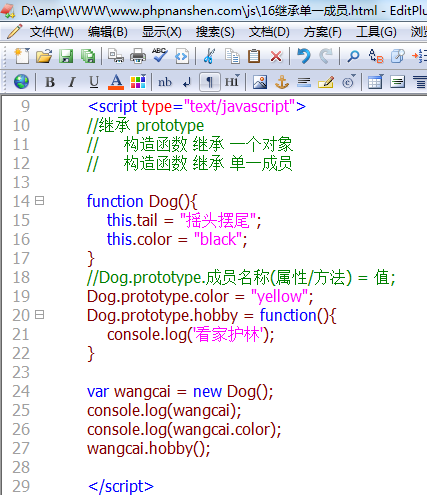Save all open documents
Image resolution: width=427 pixels, height=495 pixels.
(88, 56)
